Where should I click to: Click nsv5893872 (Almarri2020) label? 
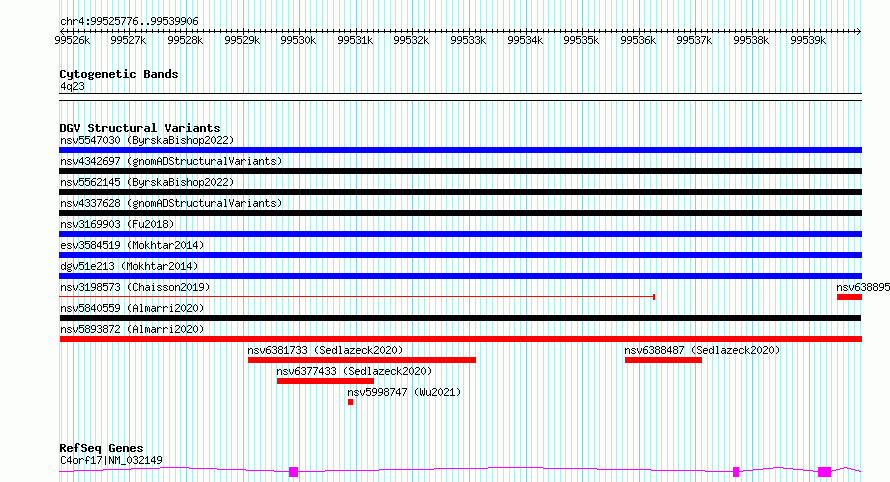[132, 329]
